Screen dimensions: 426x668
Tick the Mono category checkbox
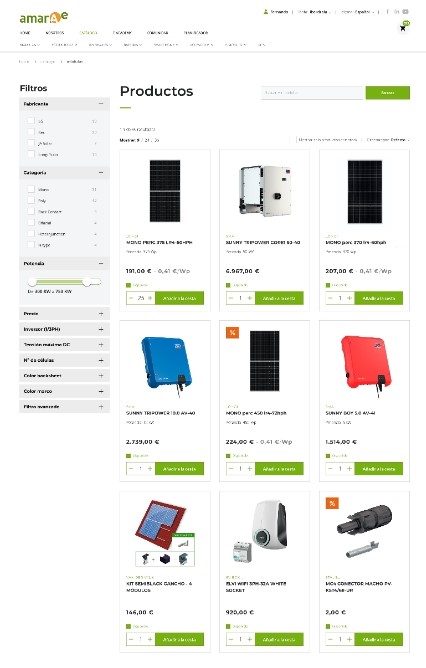pyautogui.click(x=31, y=189)
